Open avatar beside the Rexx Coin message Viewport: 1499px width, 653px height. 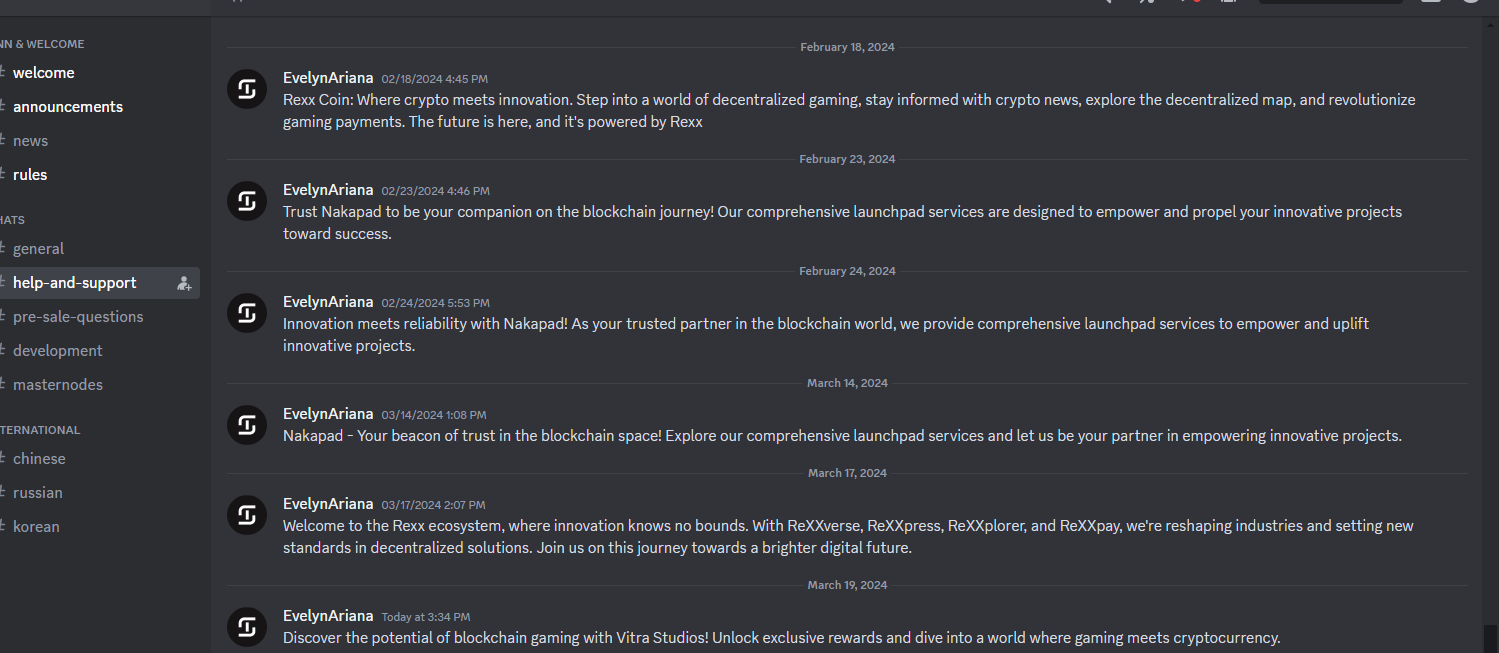pos(247,89)
